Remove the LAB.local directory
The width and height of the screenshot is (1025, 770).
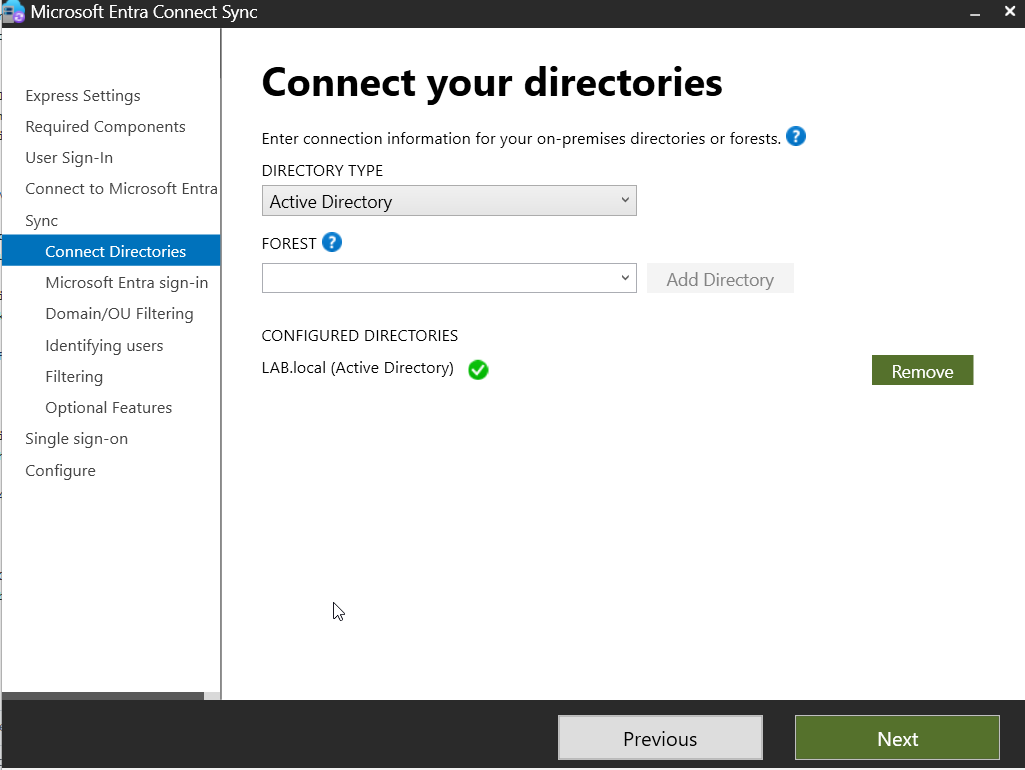tap(922, 371)
